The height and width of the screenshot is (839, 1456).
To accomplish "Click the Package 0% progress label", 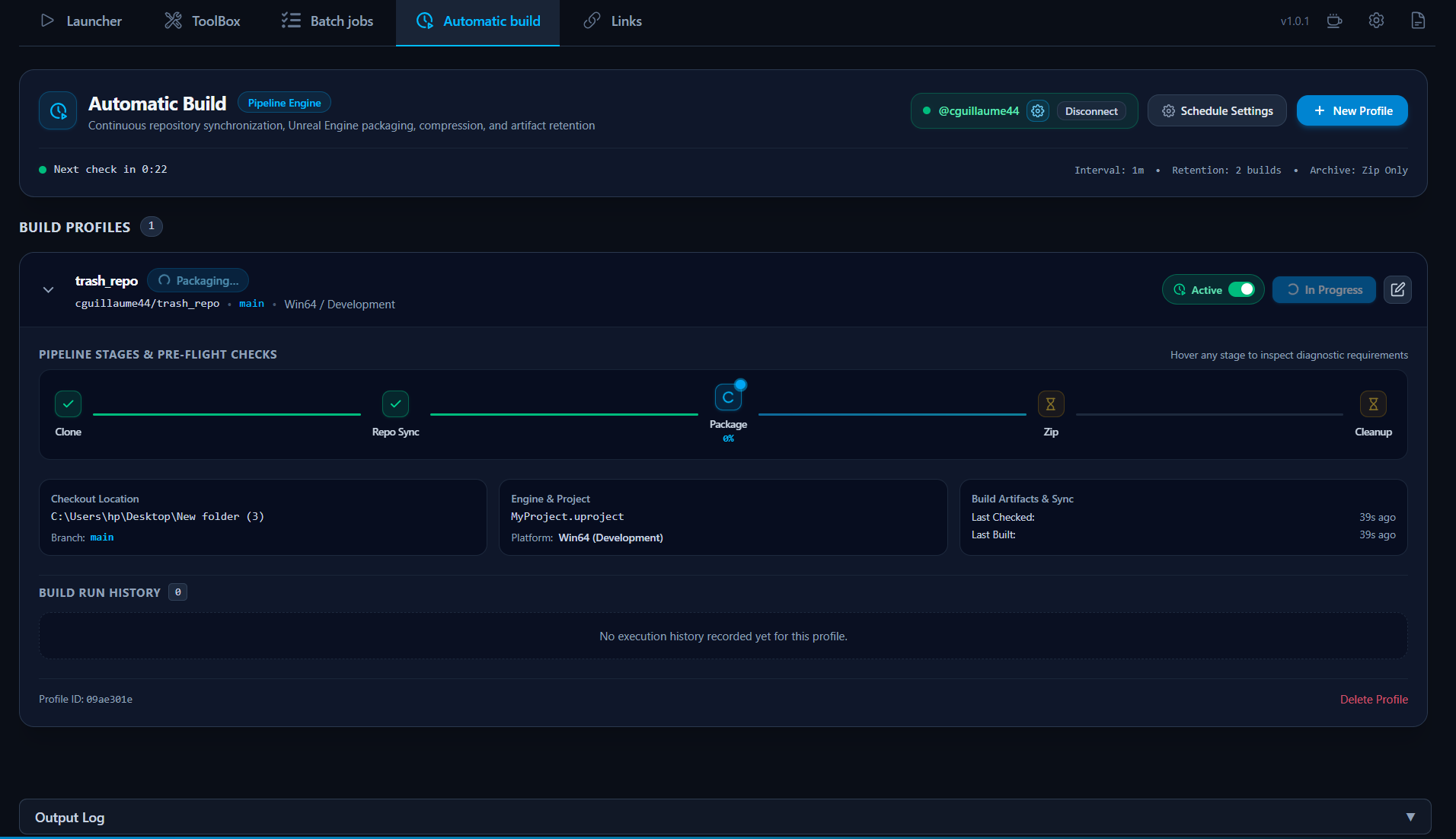I will click(x=728, y=439).
